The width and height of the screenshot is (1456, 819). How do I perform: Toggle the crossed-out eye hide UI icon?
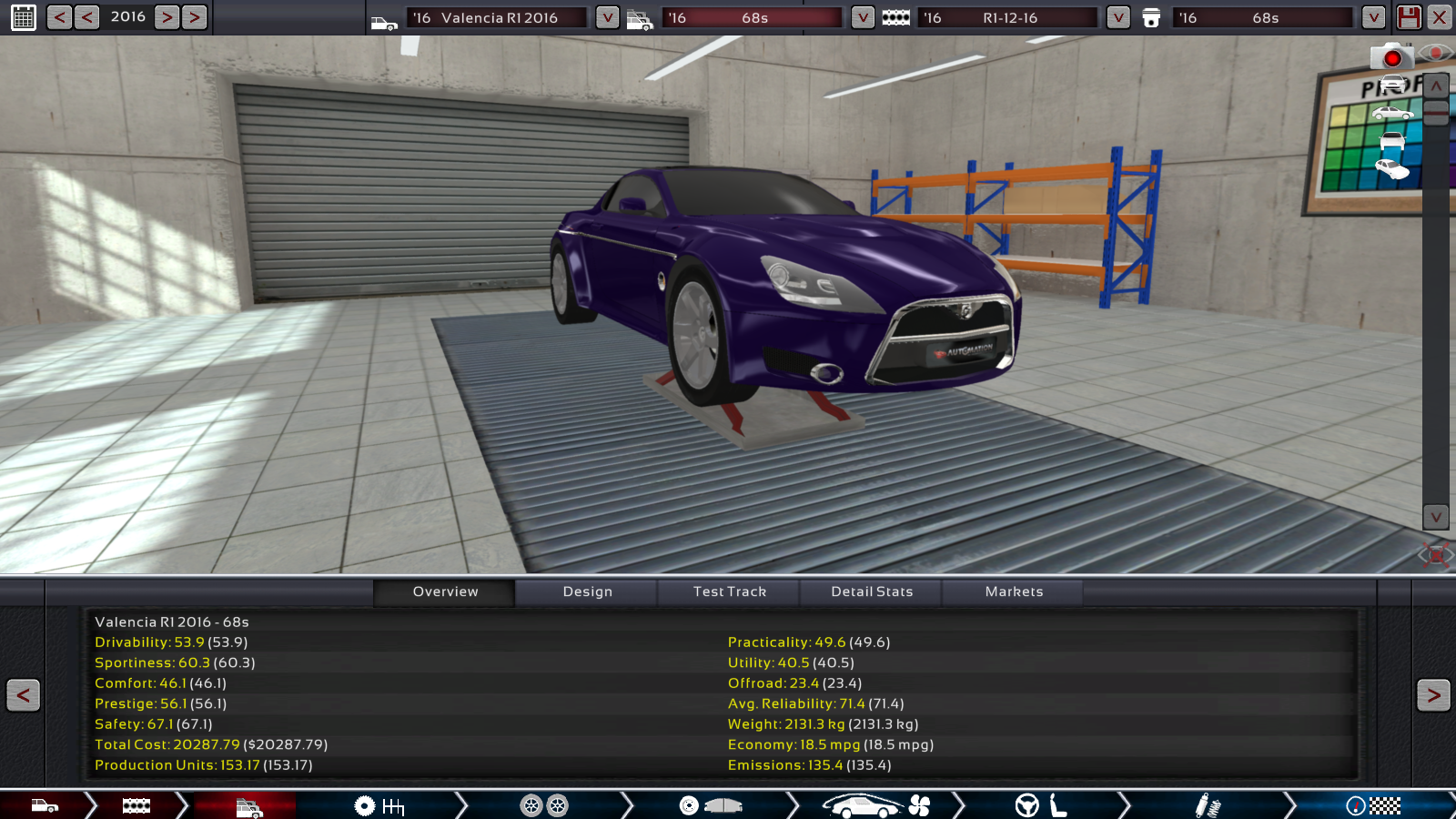click(x=1435, y=554)
